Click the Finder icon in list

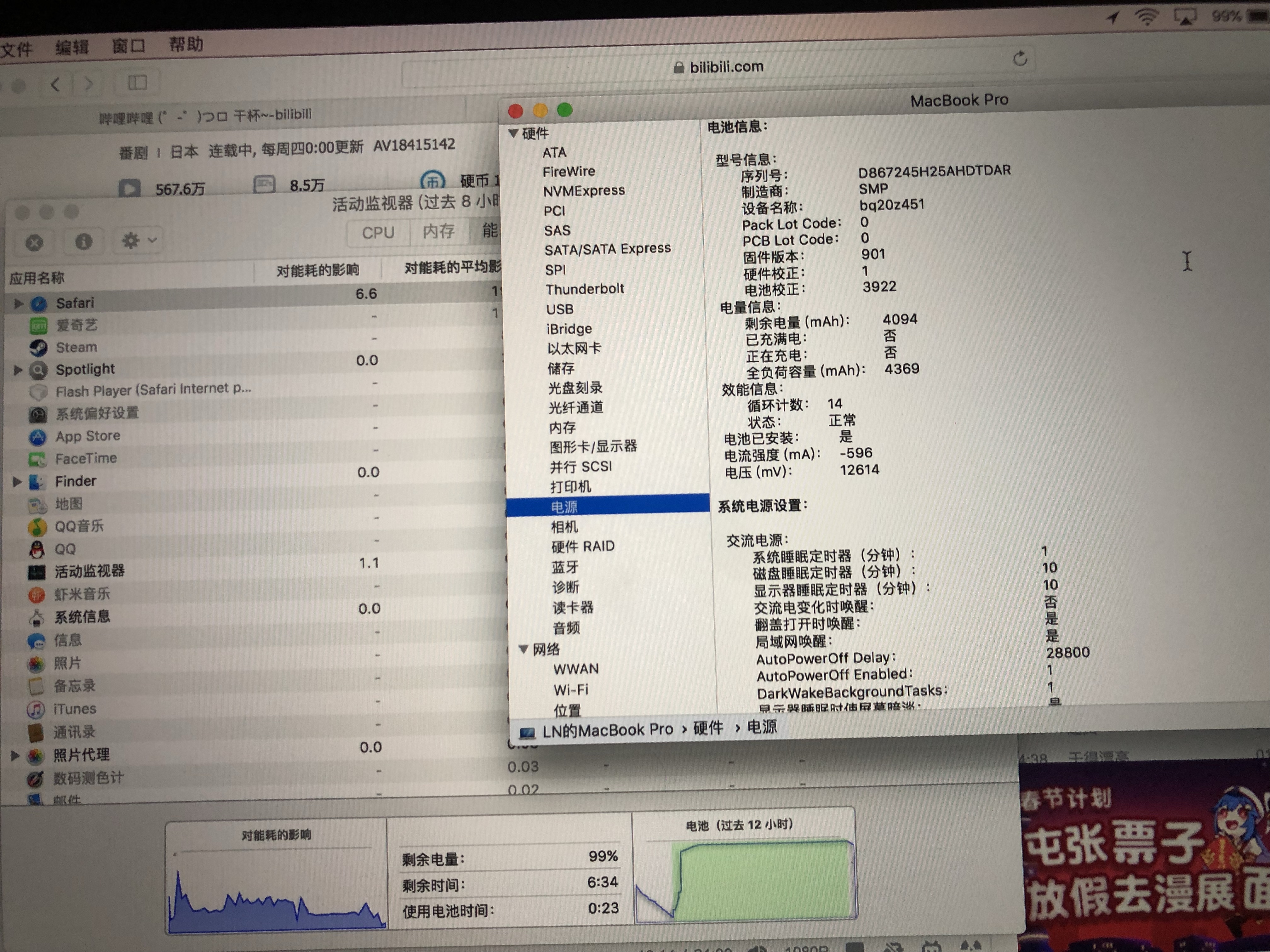37,482
